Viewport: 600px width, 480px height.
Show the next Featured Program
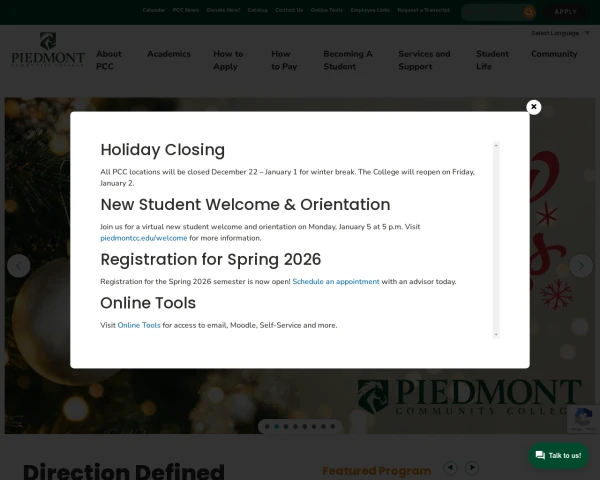(x=472, y=467)
